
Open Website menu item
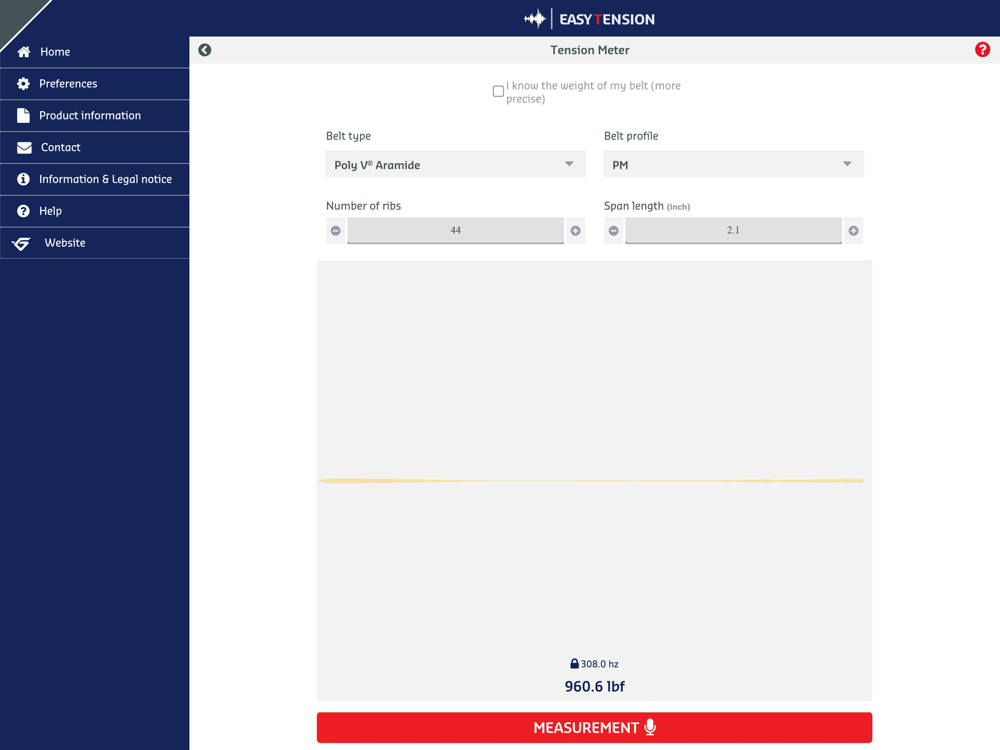point(94,243)
